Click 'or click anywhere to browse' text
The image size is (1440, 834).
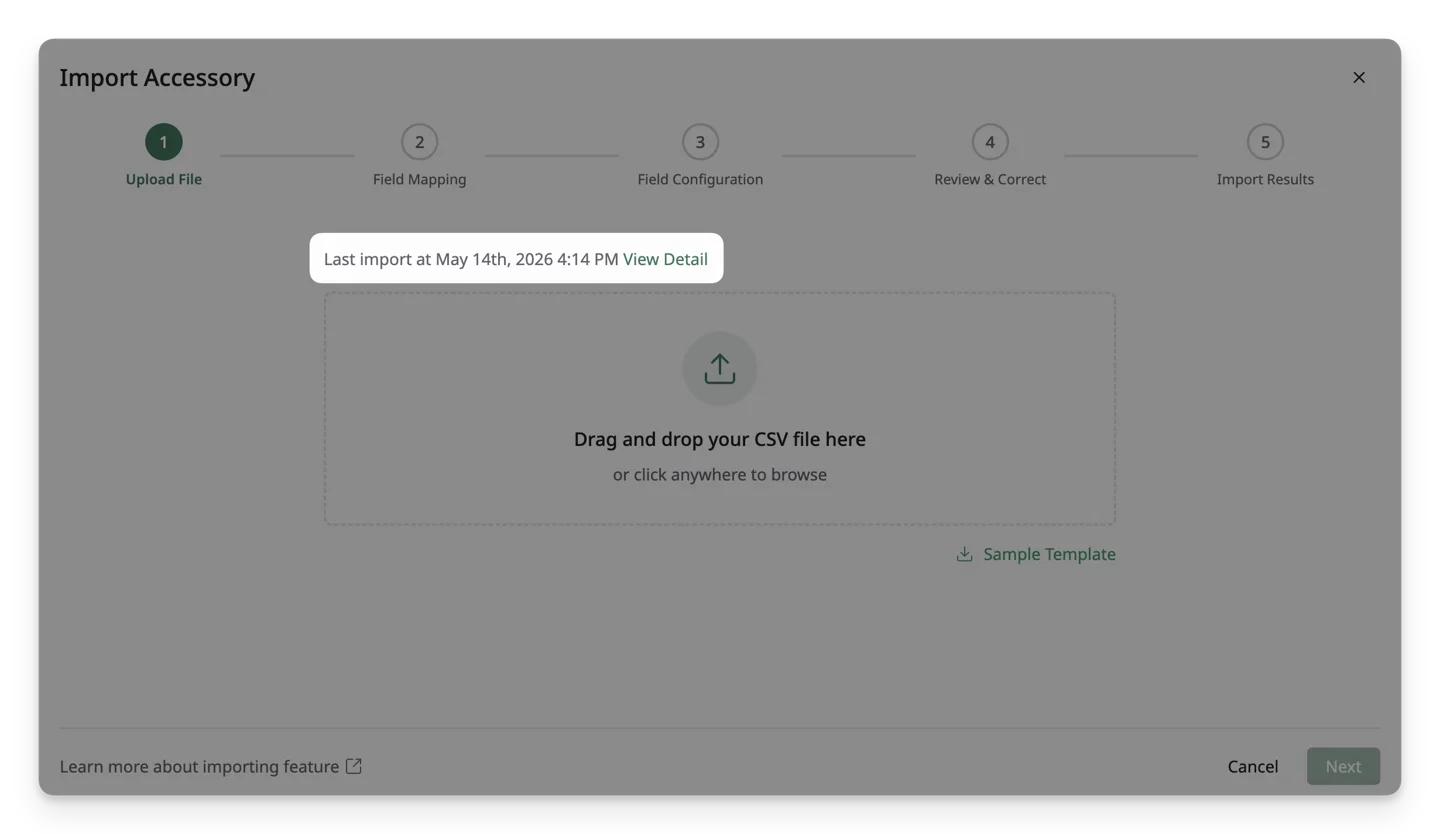coord(720,474)
